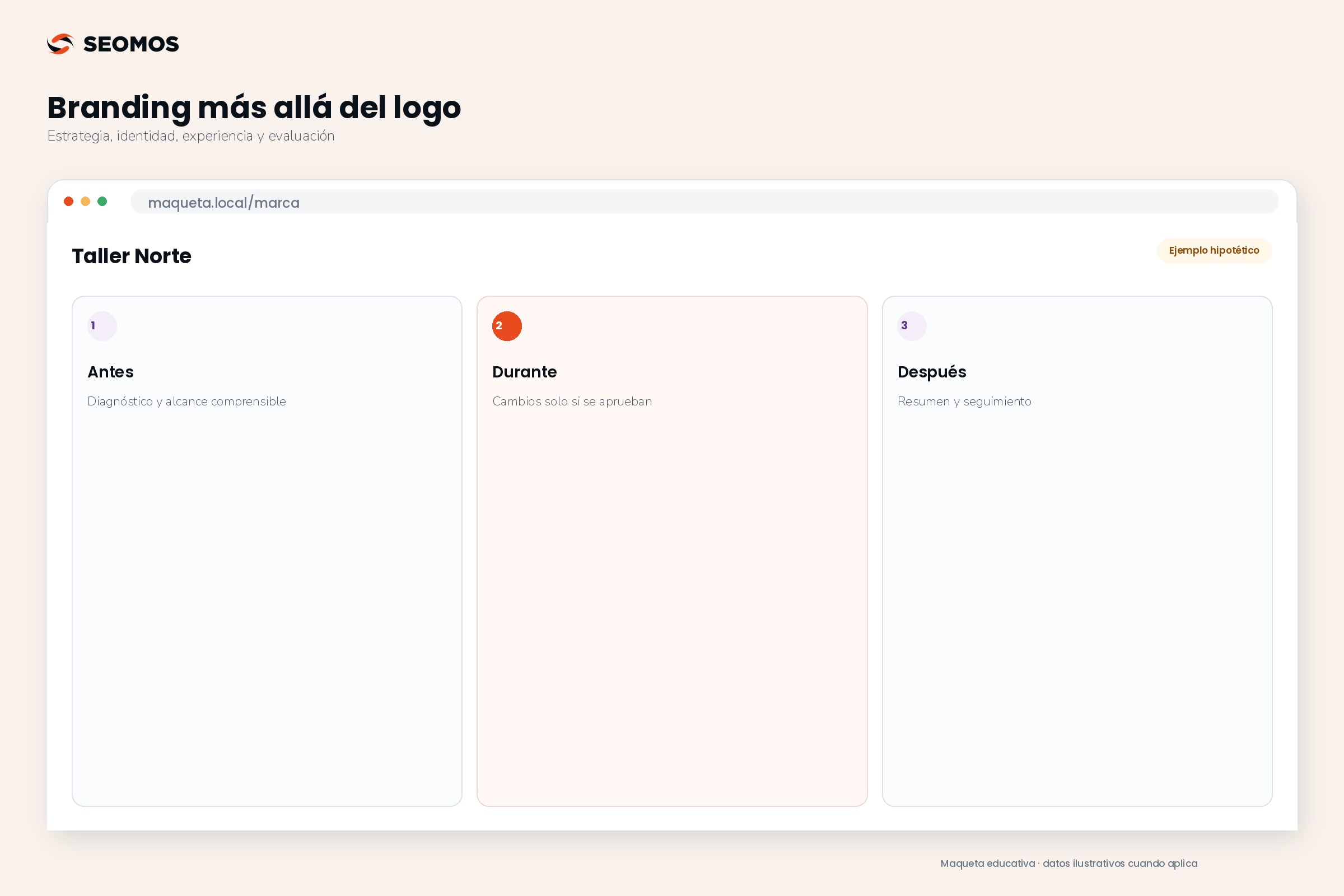Select the step 1 number circle
This screenshot has width=1344, height=896.
tap(102, 326)
